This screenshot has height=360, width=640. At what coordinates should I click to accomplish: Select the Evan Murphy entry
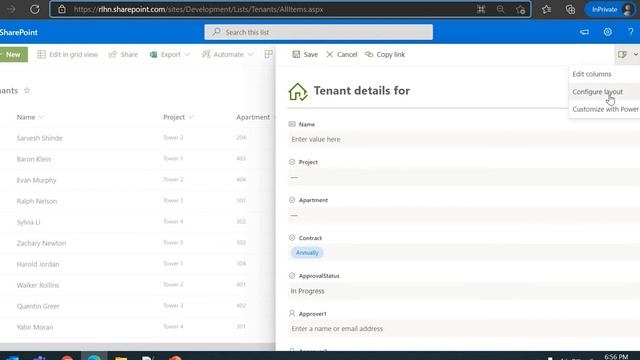pos(36,180)
